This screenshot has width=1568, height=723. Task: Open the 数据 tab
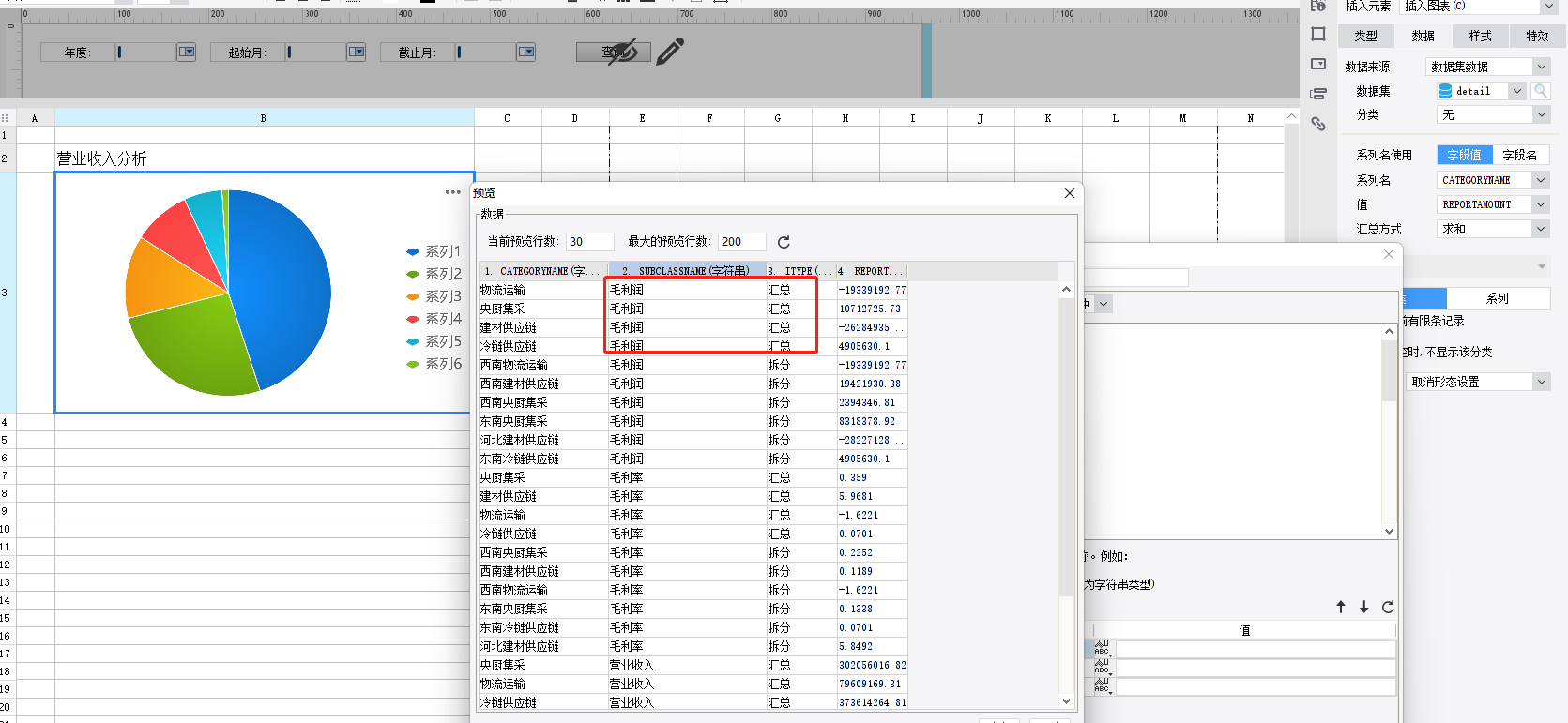[x=1423, y=36]
